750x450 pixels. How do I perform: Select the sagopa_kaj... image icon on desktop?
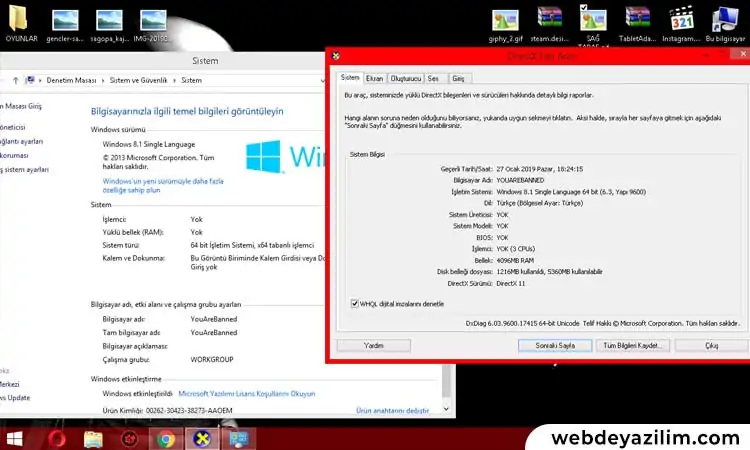pyautogui.click(x=110, y=25)
